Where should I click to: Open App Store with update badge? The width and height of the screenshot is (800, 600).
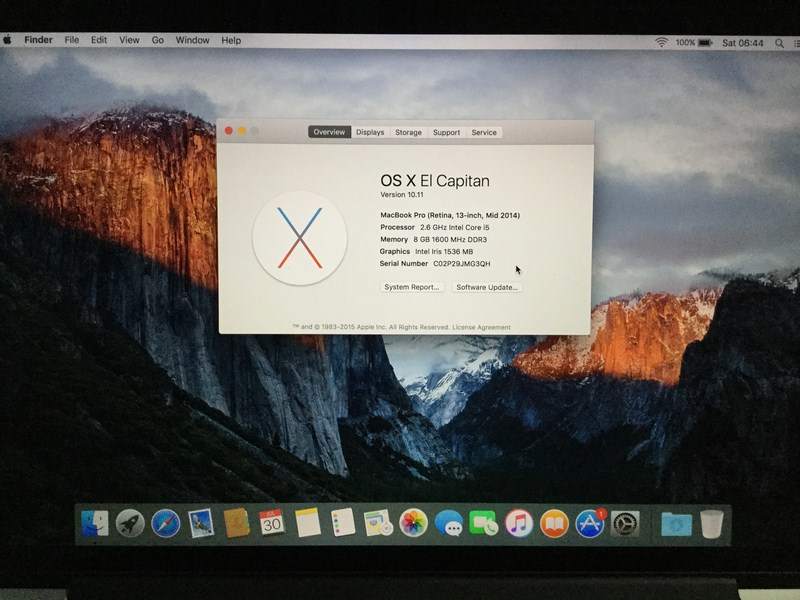[x=590, y=523]
